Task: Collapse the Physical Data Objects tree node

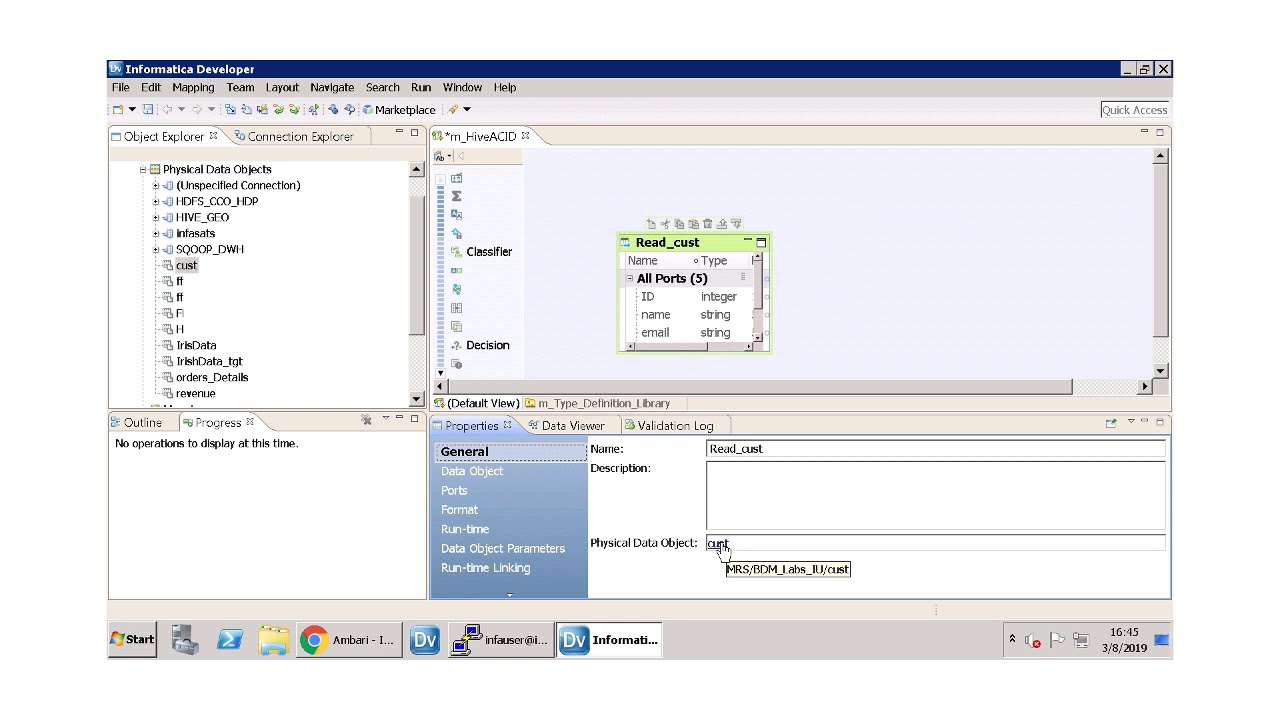Action: pyautogui.click(x=142, y=170)
